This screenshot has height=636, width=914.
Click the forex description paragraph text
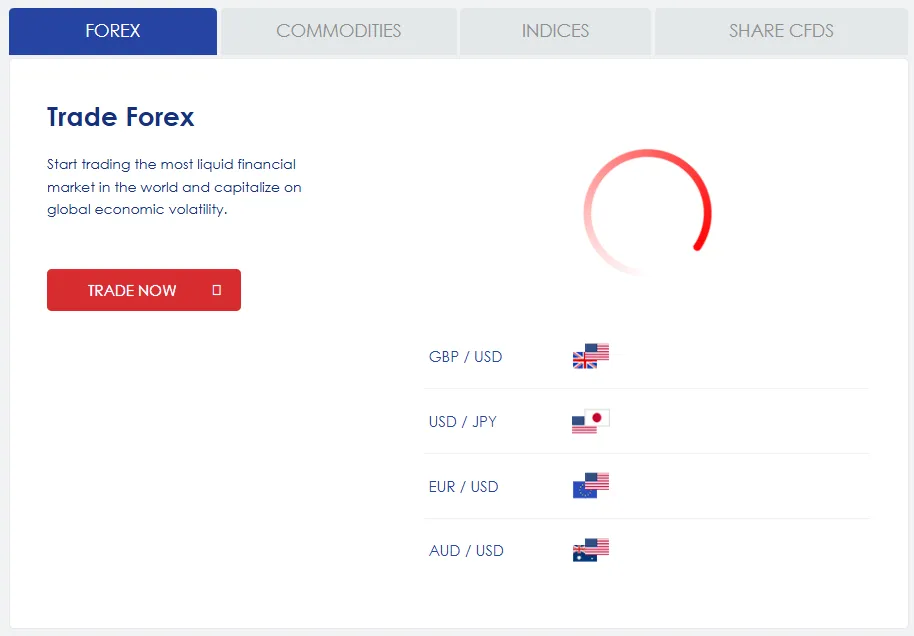(174, 187)
